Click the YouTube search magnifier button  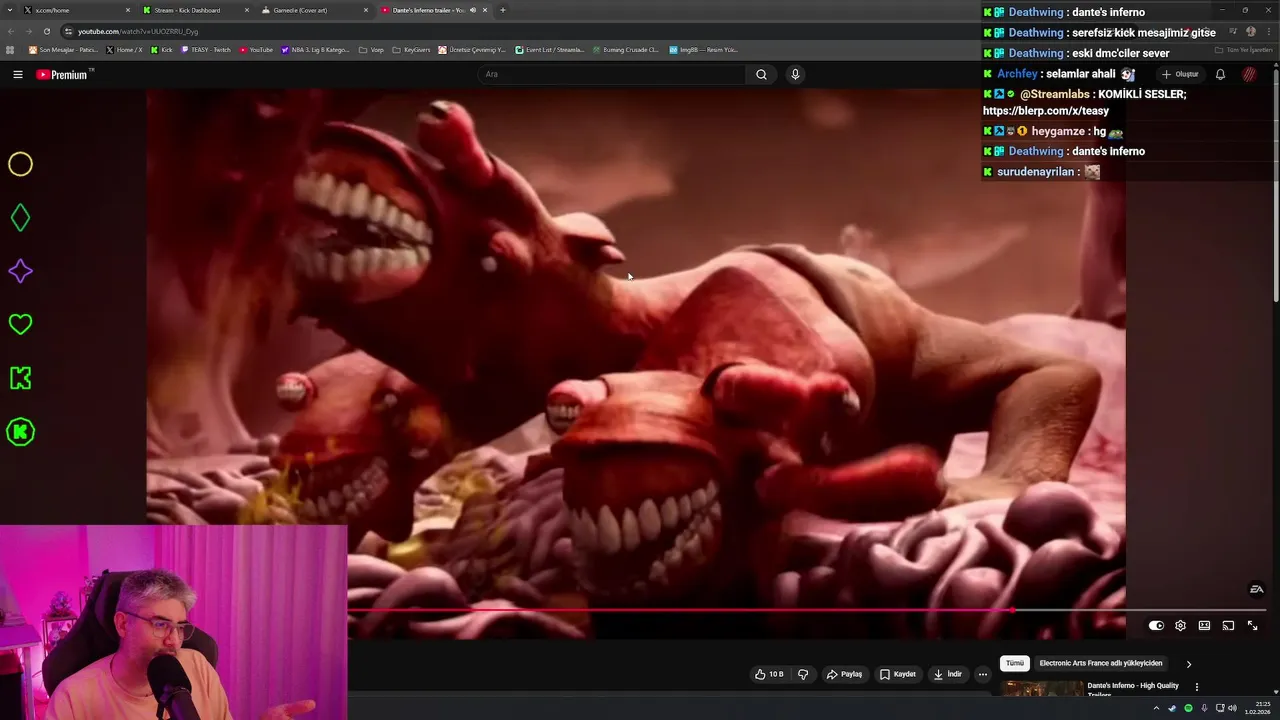[x=761, y=74]
